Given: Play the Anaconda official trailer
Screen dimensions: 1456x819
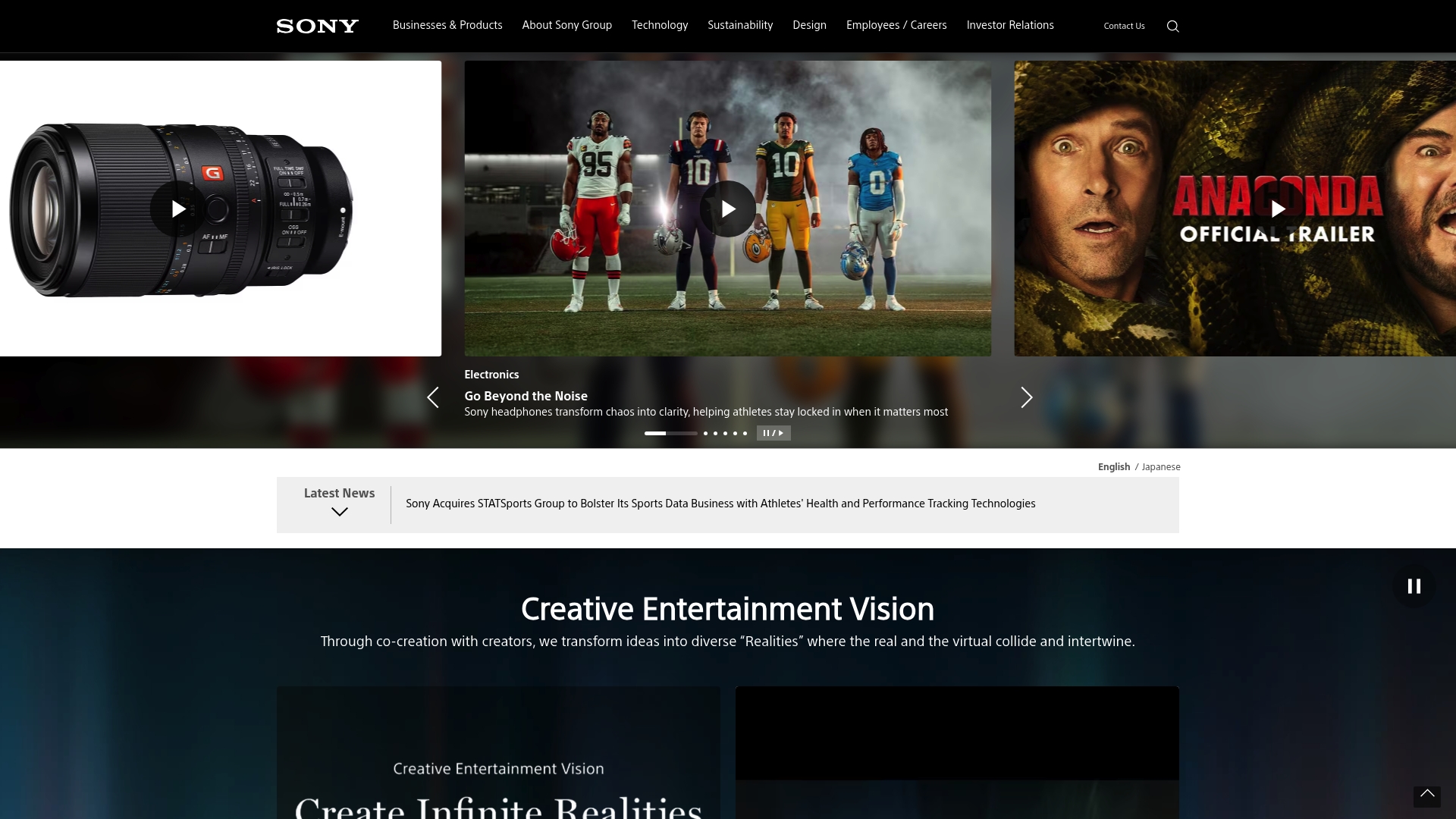Looking at the screenshot, I should (x=1278, y=209).
